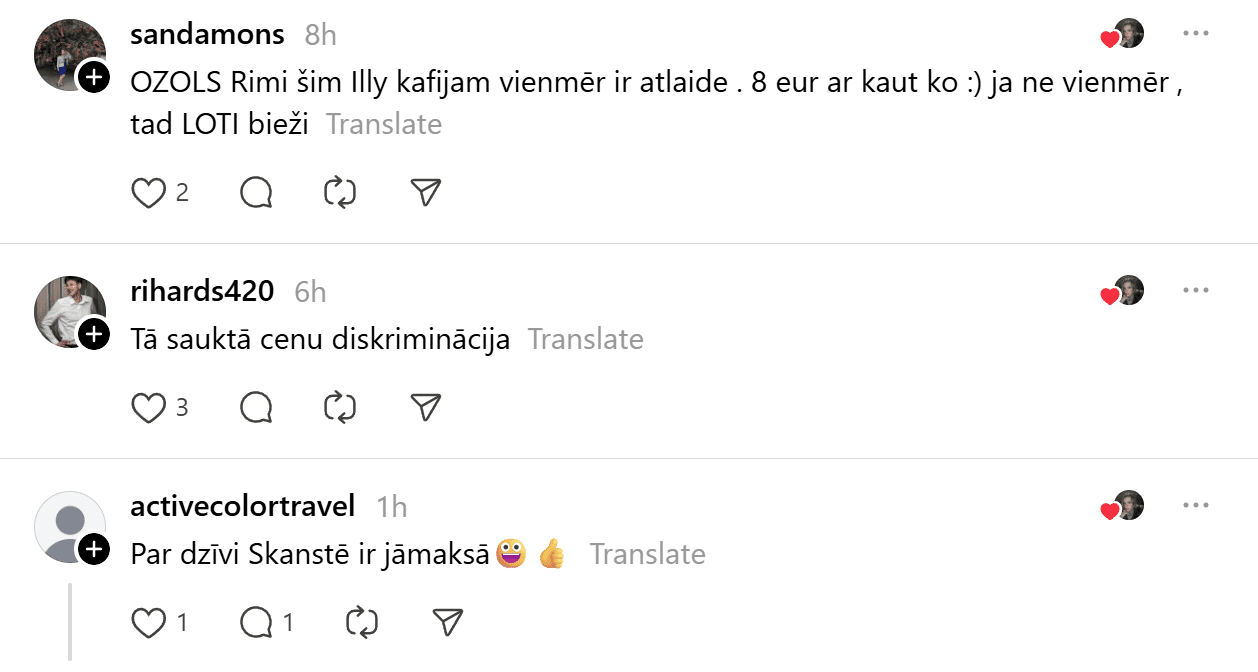Viewport: 1258px width, 672px height.
Task: Open more options for sandamons comment
Action: point(1196,33)
